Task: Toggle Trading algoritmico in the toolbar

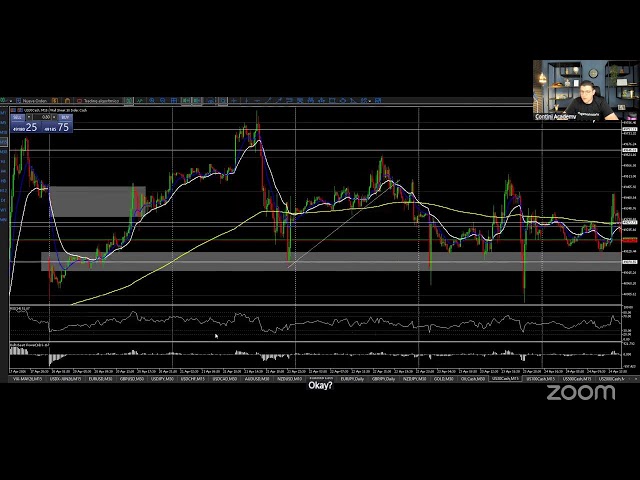Action: 99,100
